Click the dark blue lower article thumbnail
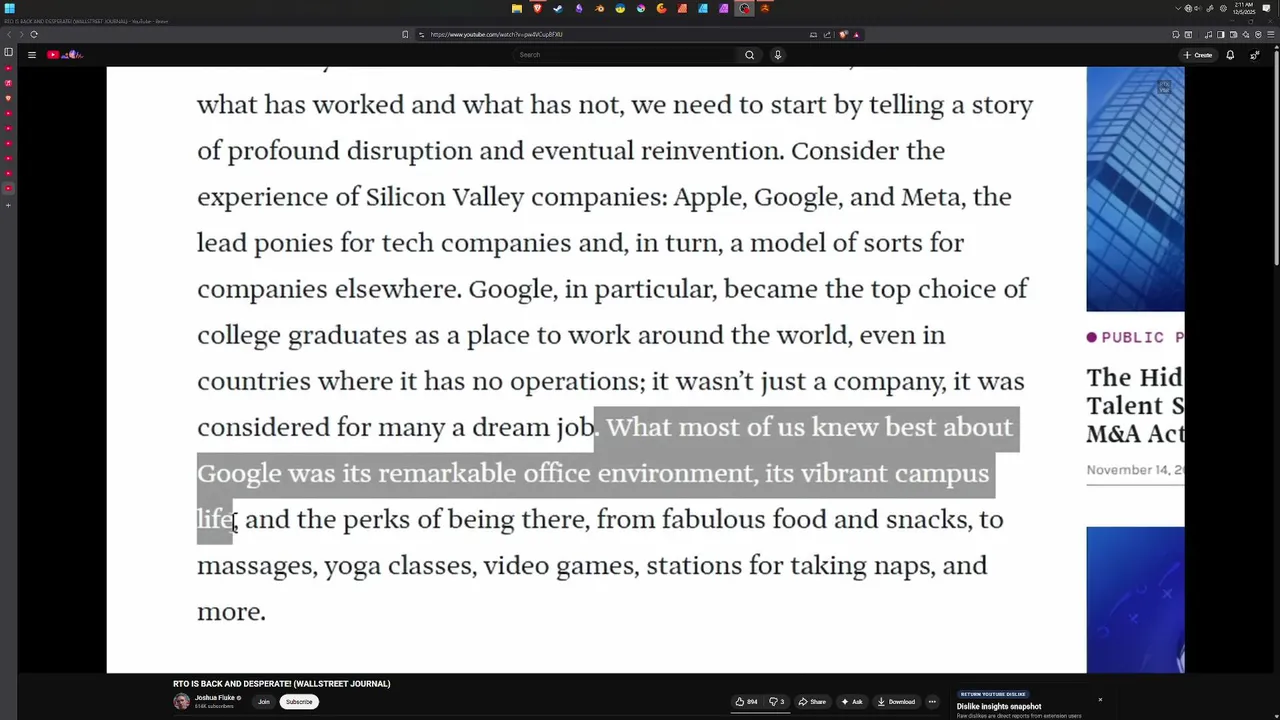 [x=1135, y=600]
